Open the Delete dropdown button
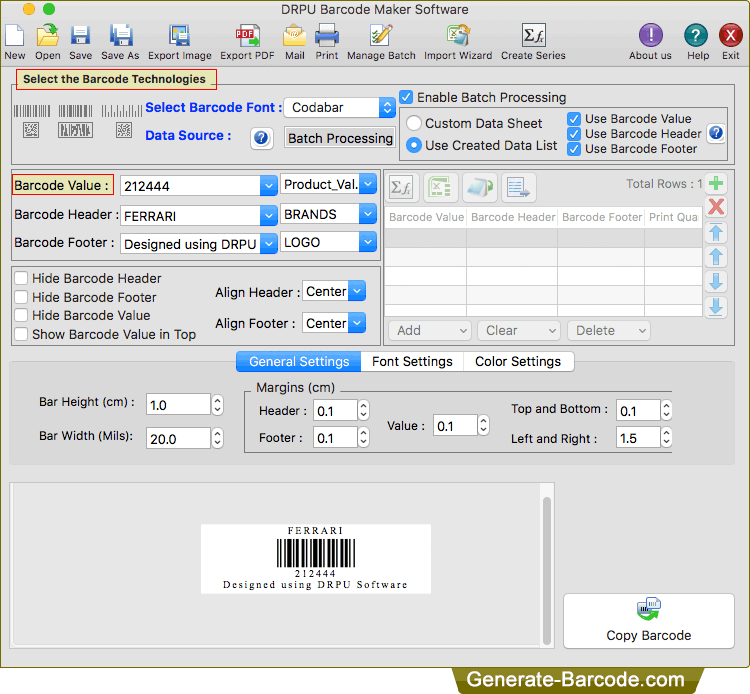Image resolution: width=750 pixels, height=694 pixels. pyautogui.click(x=608, y=330)
